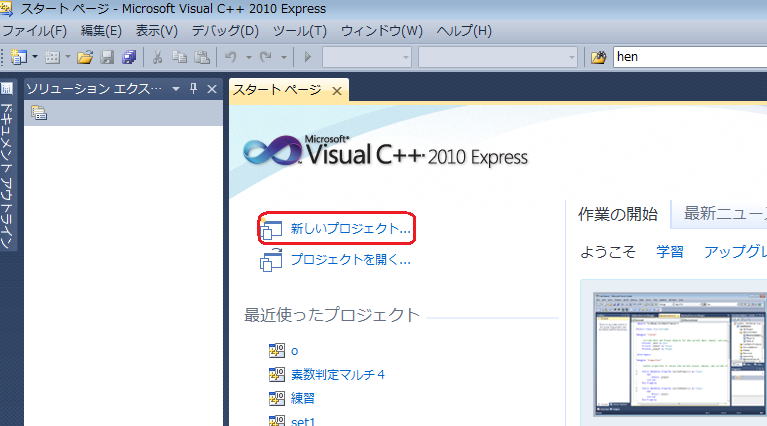
Task: Open recent project 練習
Action: [302, 398]
